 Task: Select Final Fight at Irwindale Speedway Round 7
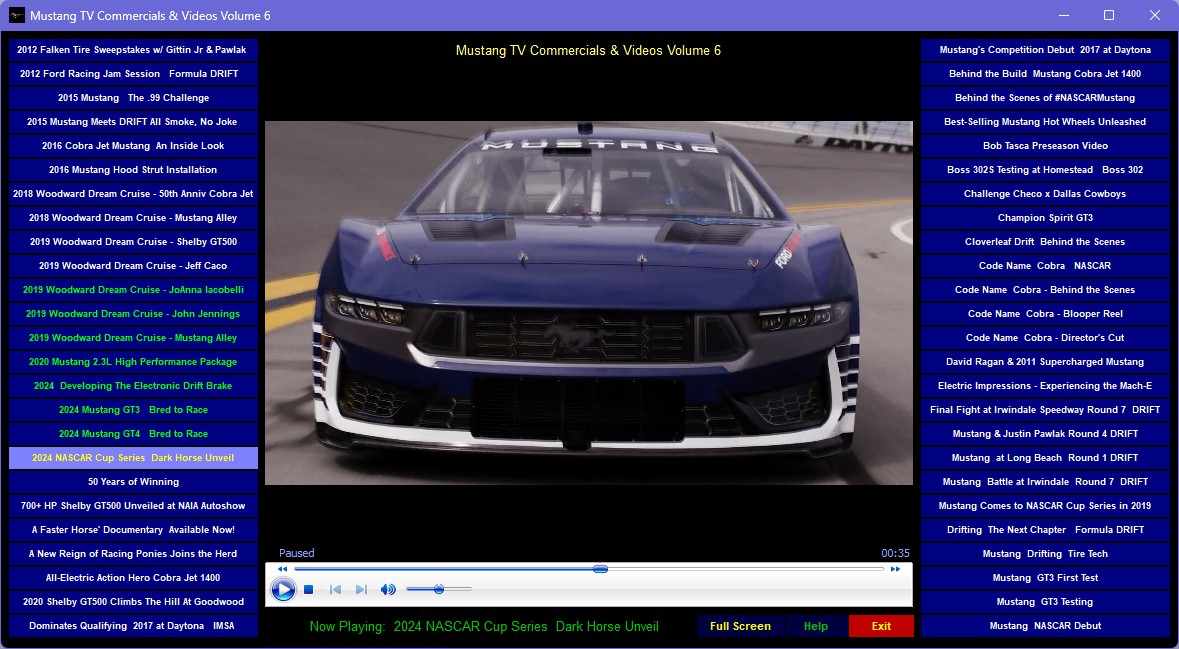click(x=1045, y=410)
